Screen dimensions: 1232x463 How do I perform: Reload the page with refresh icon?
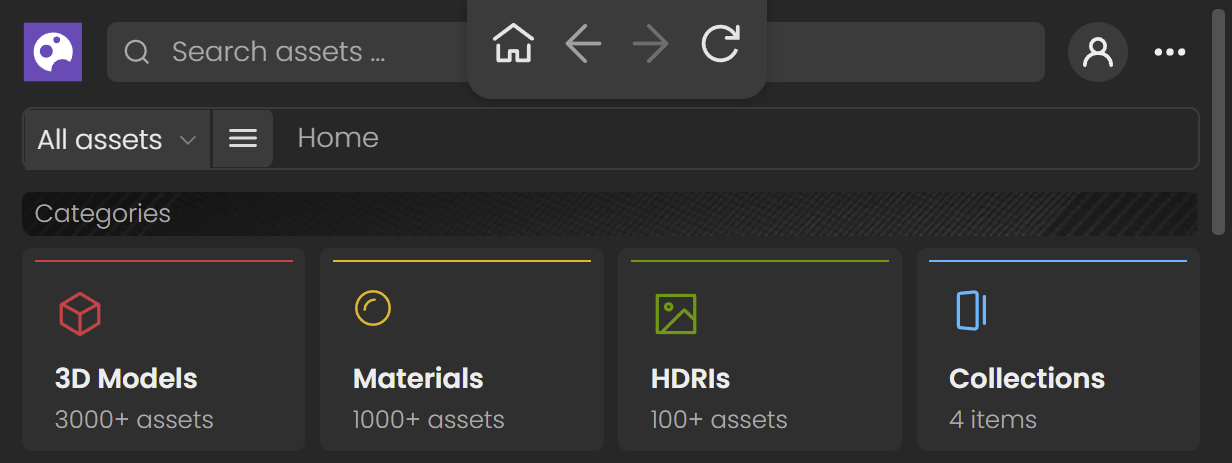[x=720, y=45]
